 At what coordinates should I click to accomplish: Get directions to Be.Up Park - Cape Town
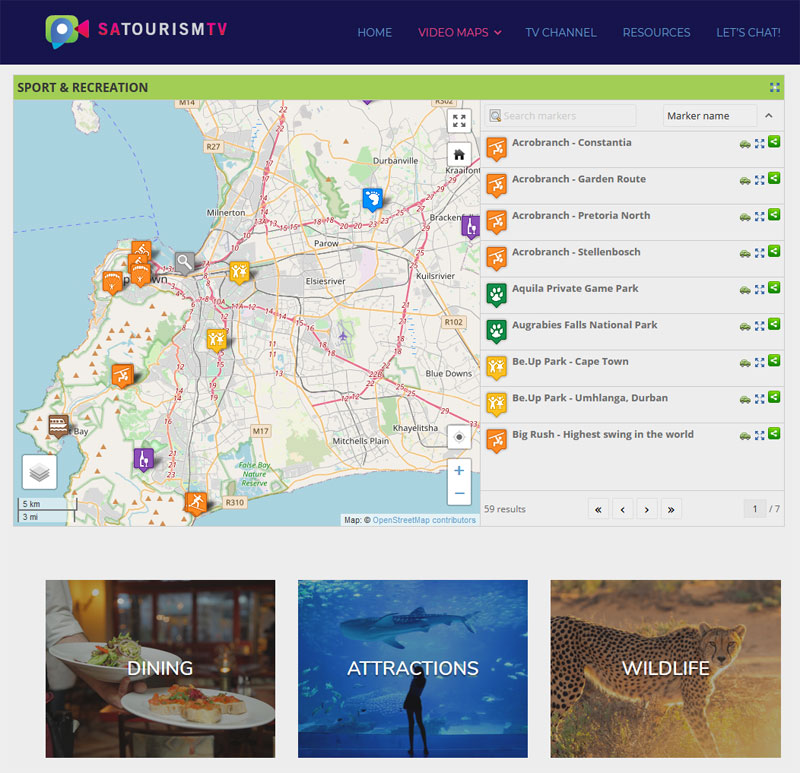(745, 363)
